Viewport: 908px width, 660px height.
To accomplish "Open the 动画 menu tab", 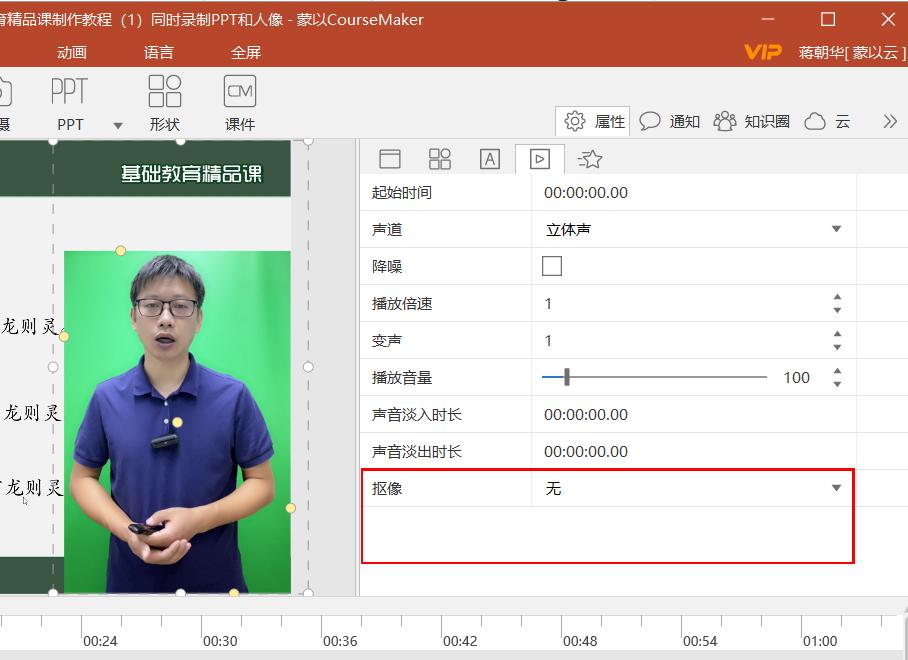I will pyautogui.click(x=72, y=52).
